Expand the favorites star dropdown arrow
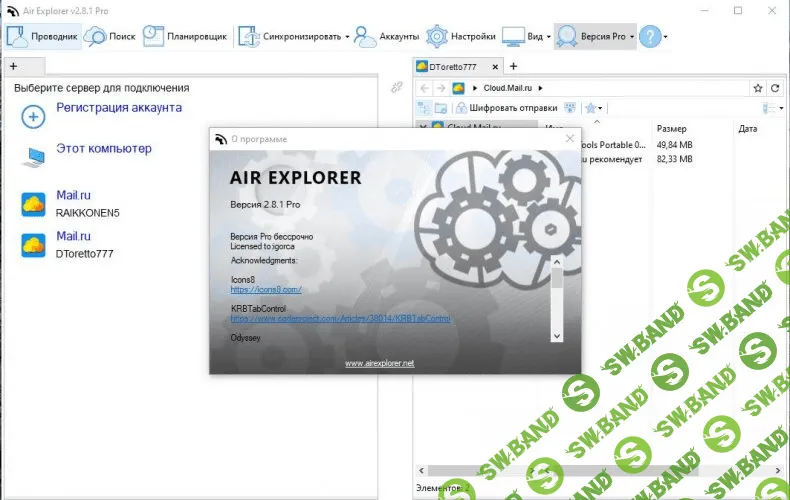The width and height of the screenshot is (790, 500). [x=600, y=108]
